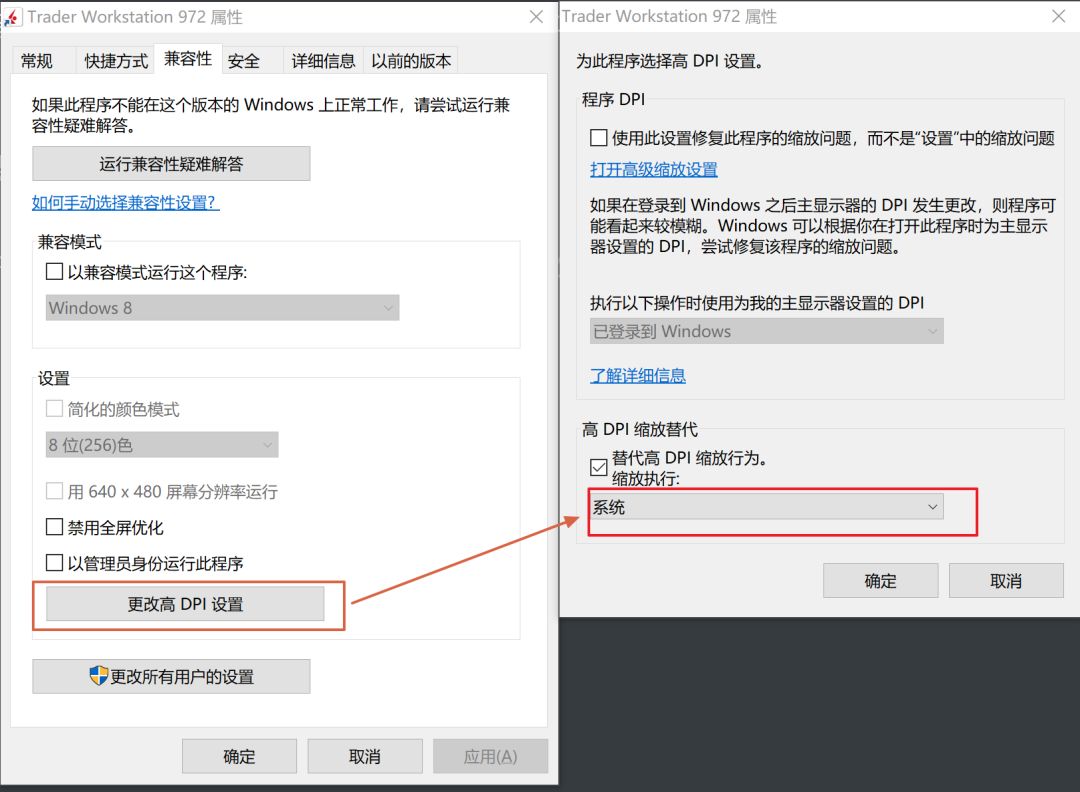Click the 运行兼容性疑难解答 button
The image size is (1080, 792).
click(x=171, y=163)
